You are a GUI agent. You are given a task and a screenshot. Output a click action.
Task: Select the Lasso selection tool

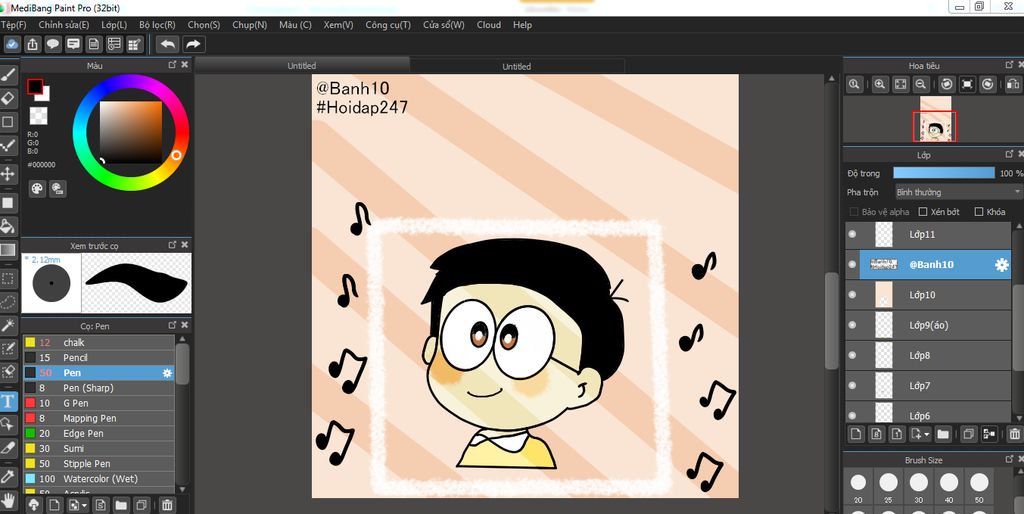[8, 302]
